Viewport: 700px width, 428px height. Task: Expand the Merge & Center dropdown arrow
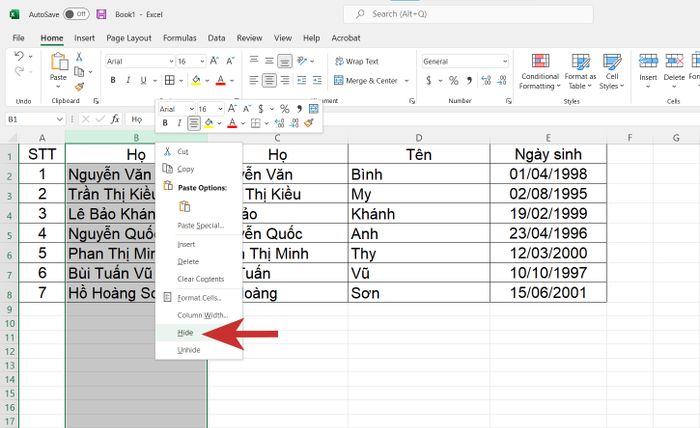click(407, 81)
